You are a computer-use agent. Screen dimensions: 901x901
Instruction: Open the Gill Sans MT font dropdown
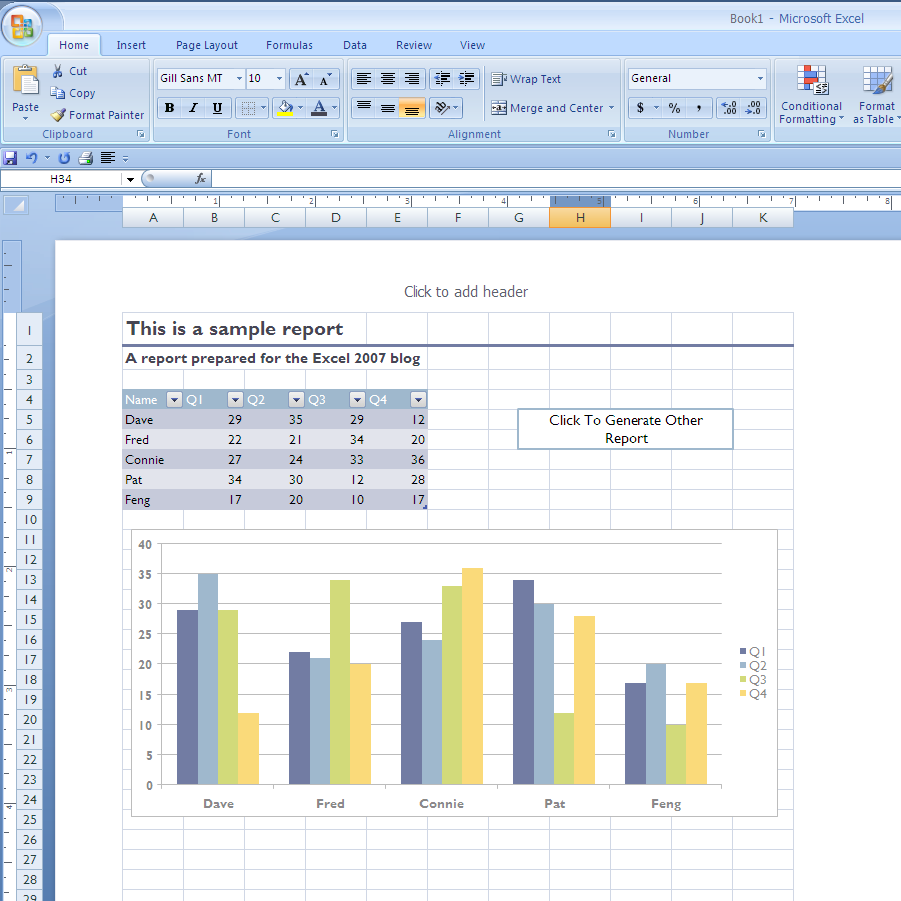(239, 79)
